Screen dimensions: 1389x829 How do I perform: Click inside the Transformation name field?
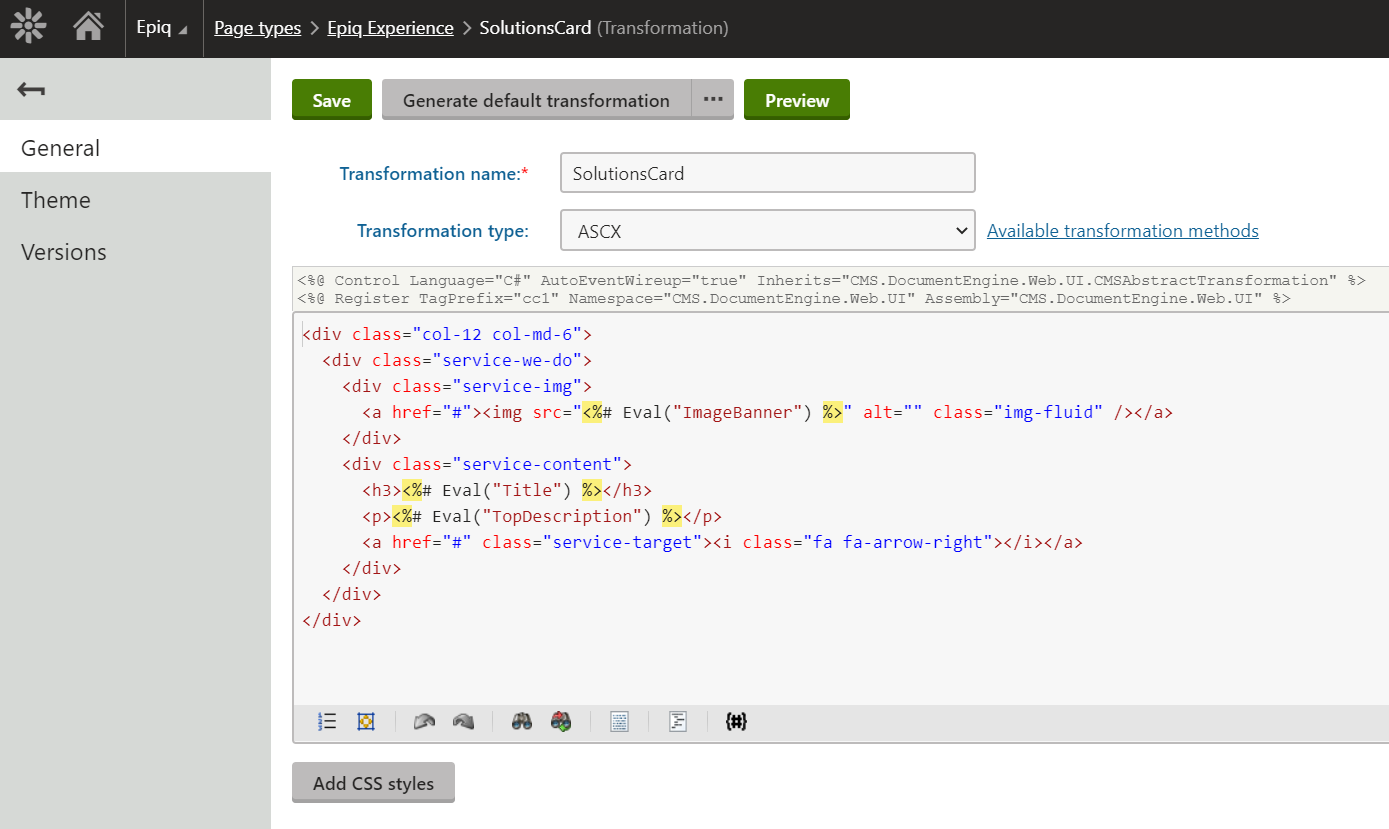click(767, 172)
